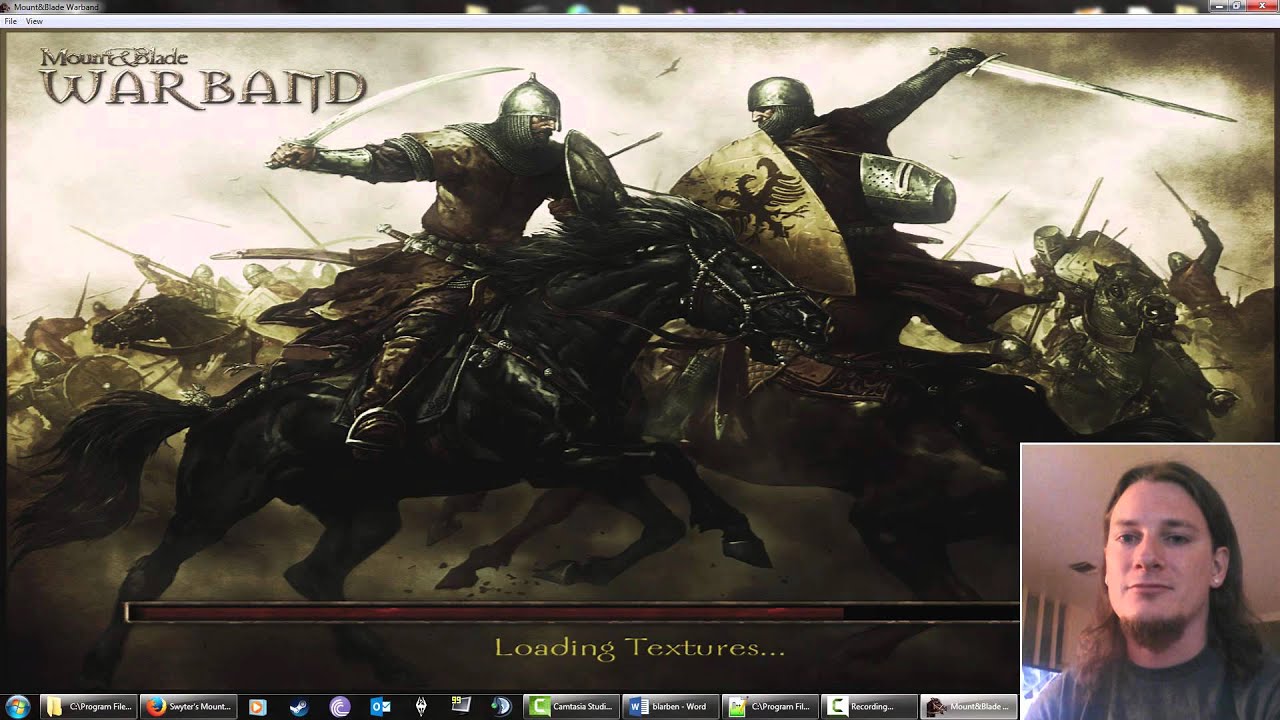
Task: Click the loading progress bar
Action: pyautogui.click(x=572, y=612)
